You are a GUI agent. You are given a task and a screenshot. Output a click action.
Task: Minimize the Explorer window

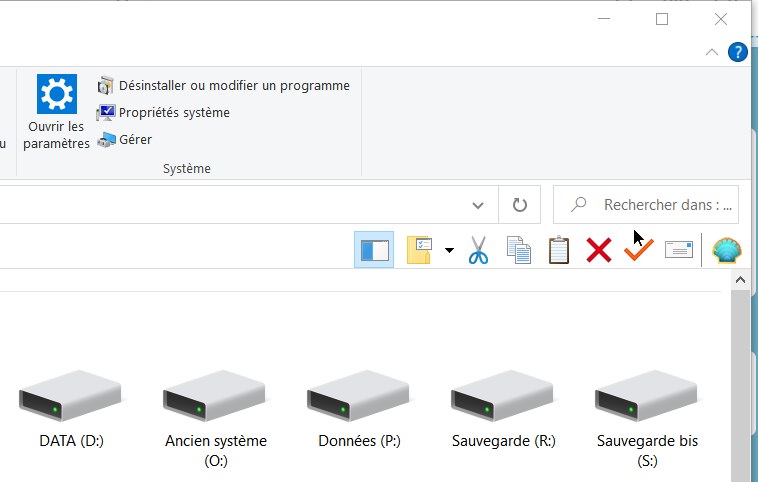[x=604, y=19]
